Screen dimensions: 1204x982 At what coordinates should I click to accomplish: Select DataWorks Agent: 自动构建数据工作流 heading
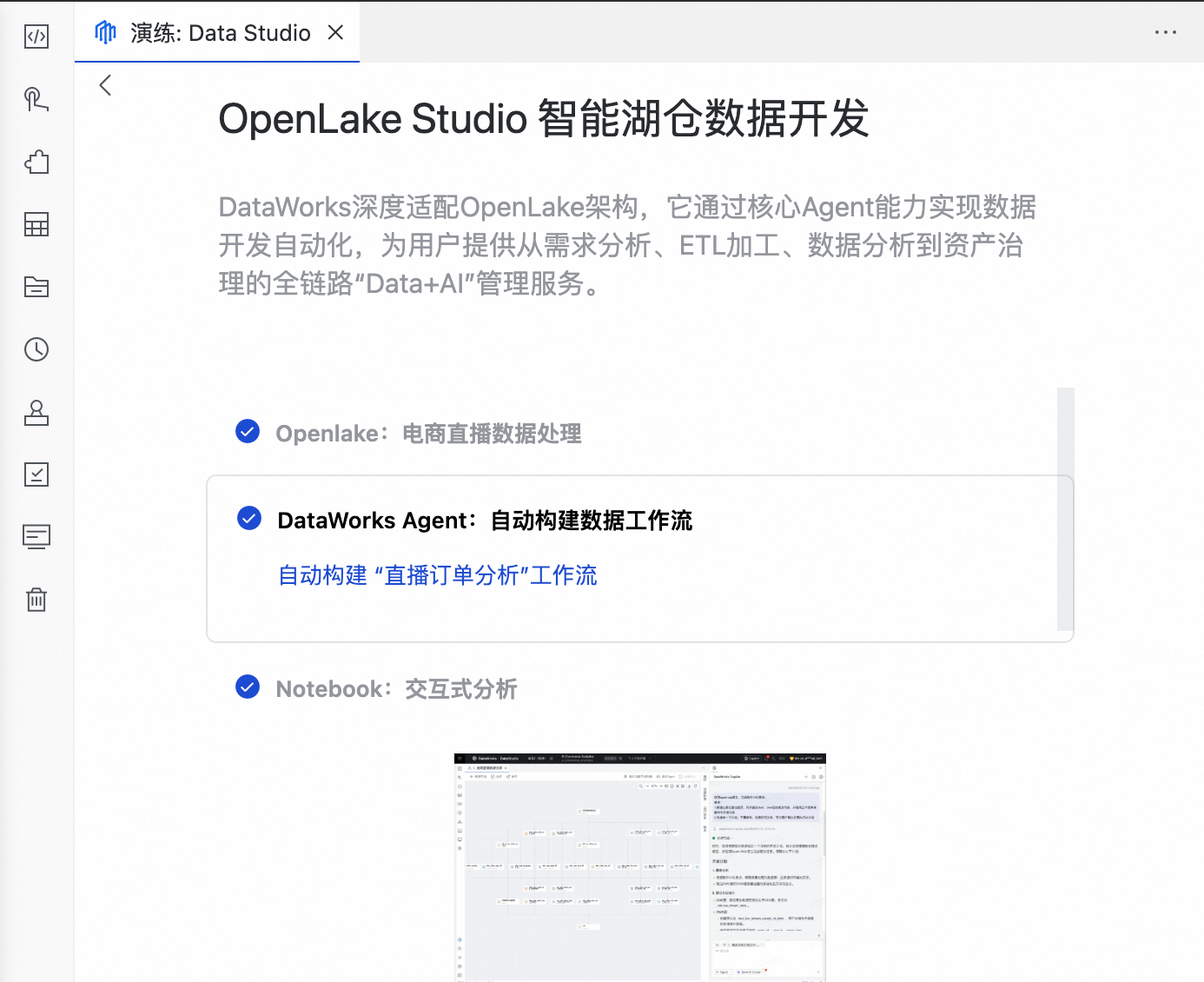485,521
